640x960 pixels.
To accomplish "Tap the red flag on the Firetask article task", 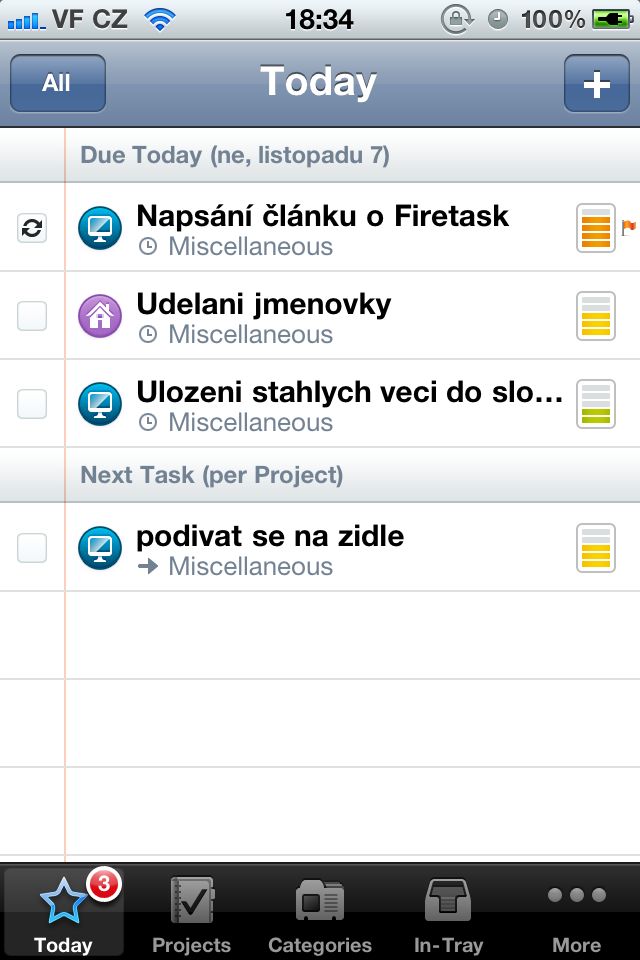I will tap(629, 228).
